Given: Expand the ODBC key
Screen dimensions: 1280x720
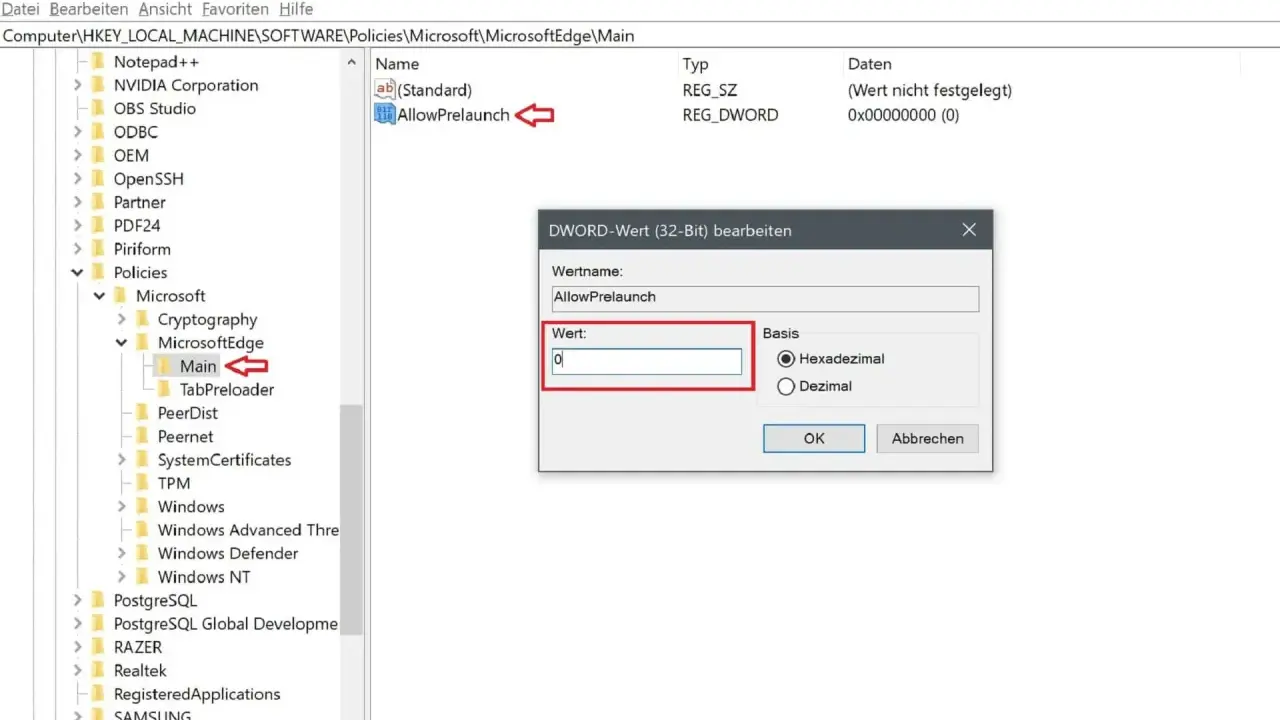Looking at the screenshot, I should (78, 132).
